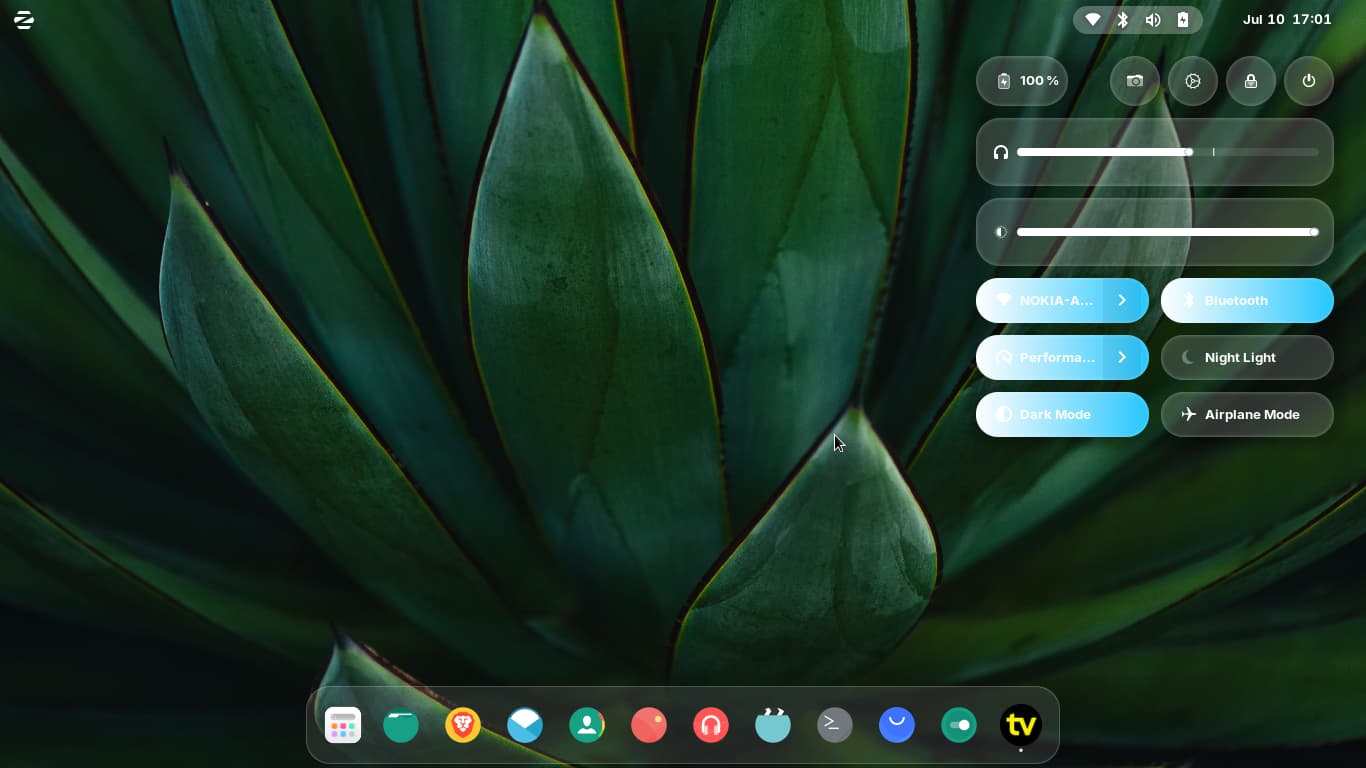Open the blue Software store in the dock

coord(897,725)
